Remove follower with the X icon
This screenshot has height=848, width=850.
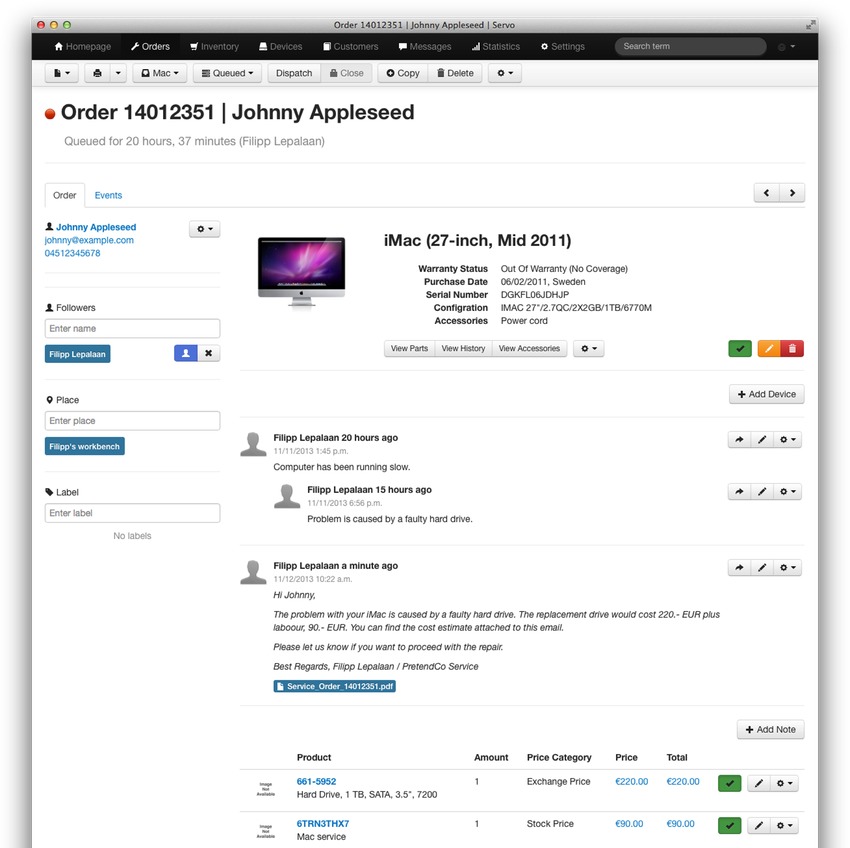209,354
